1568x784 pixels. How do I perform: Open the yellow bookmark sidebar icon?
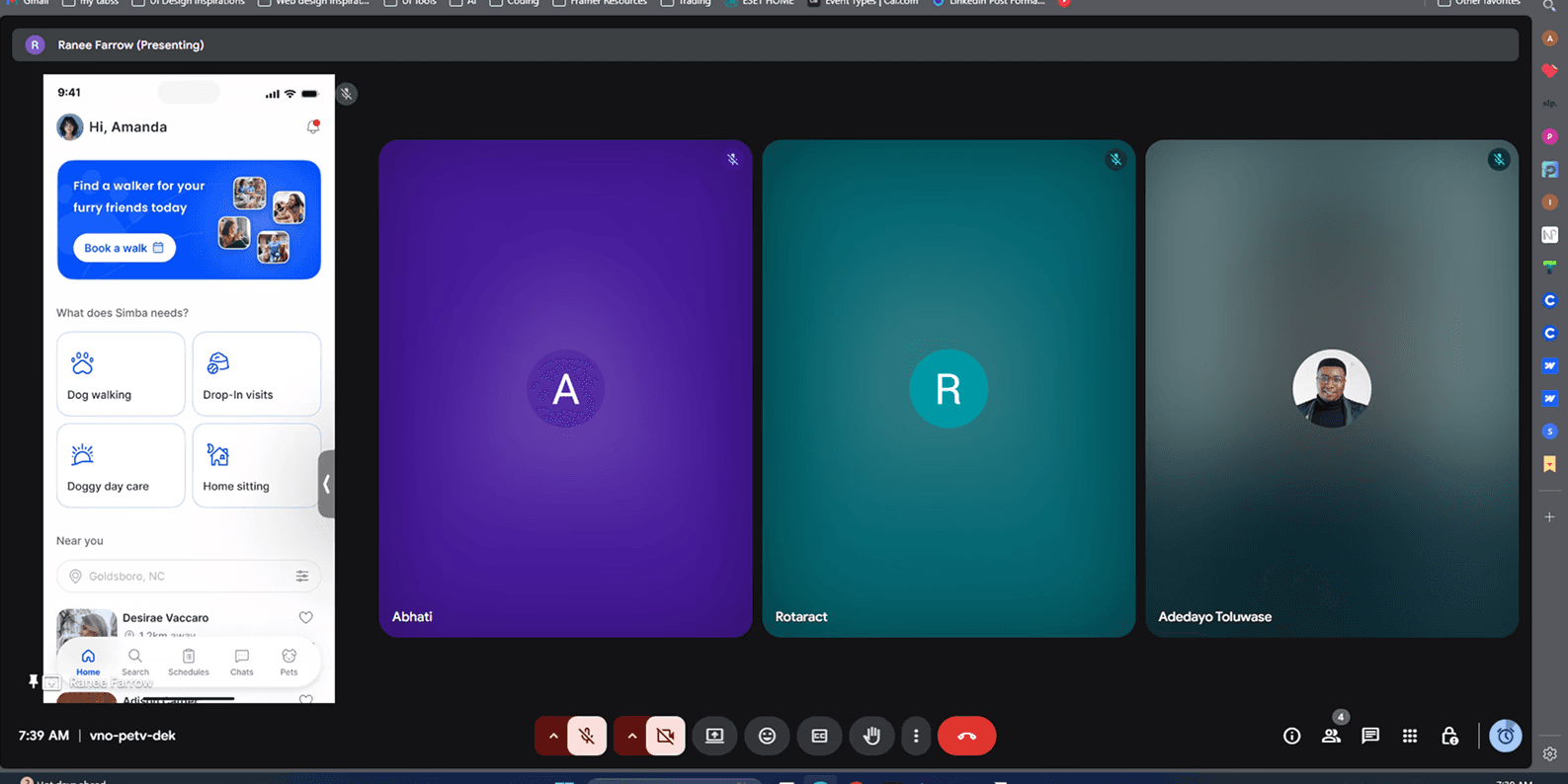click(1549, 464)
